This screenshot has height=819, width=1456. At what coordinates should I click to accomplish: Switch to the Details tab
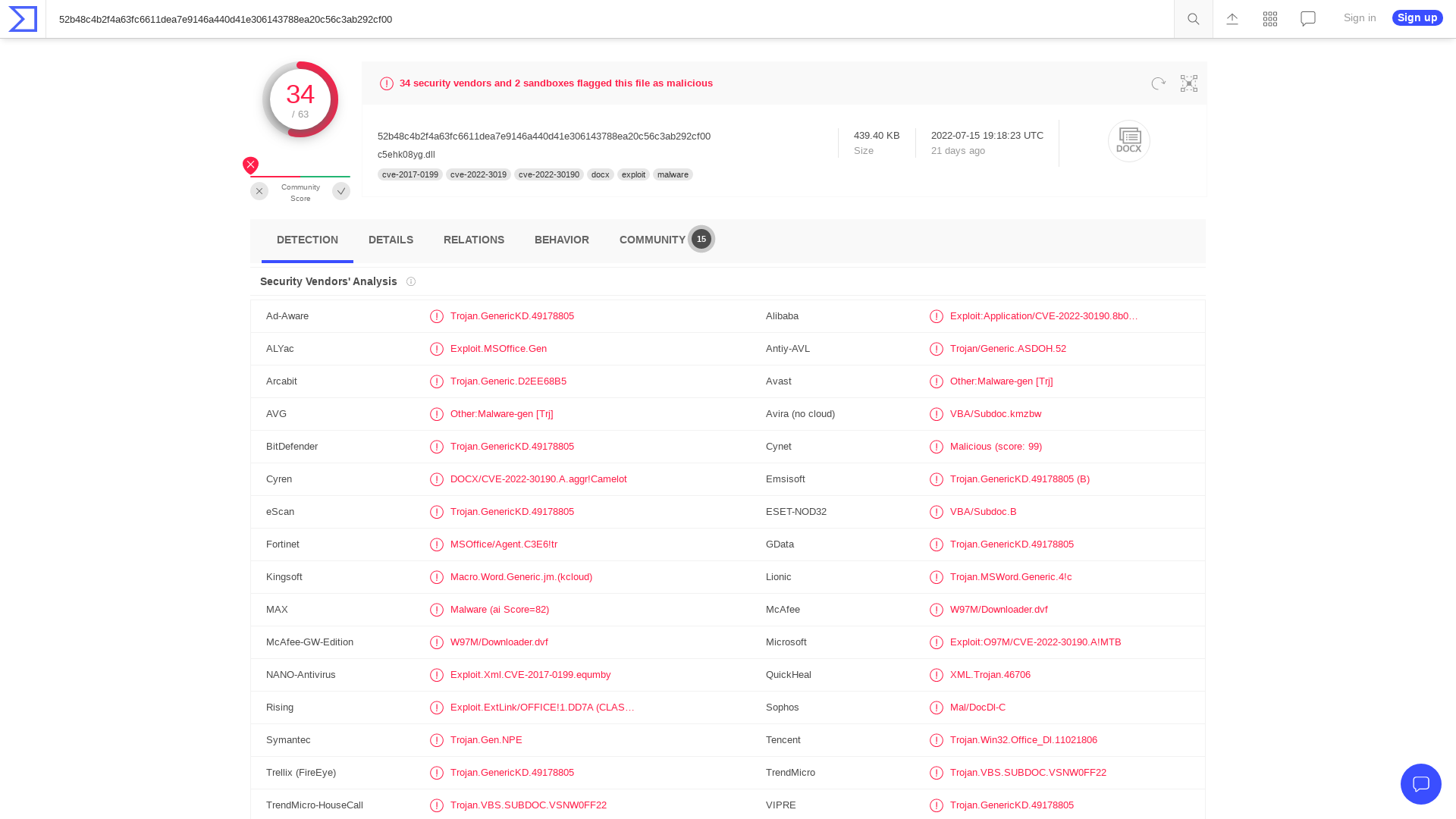[x=391, y=240]
